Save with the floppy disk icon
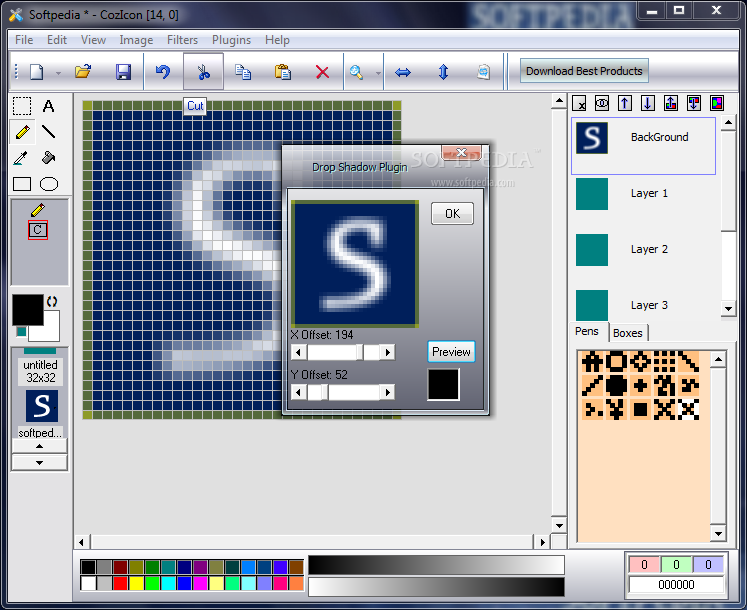Viewport: 747px width, 610px height. pyautogui.click(x=123, y=72)
